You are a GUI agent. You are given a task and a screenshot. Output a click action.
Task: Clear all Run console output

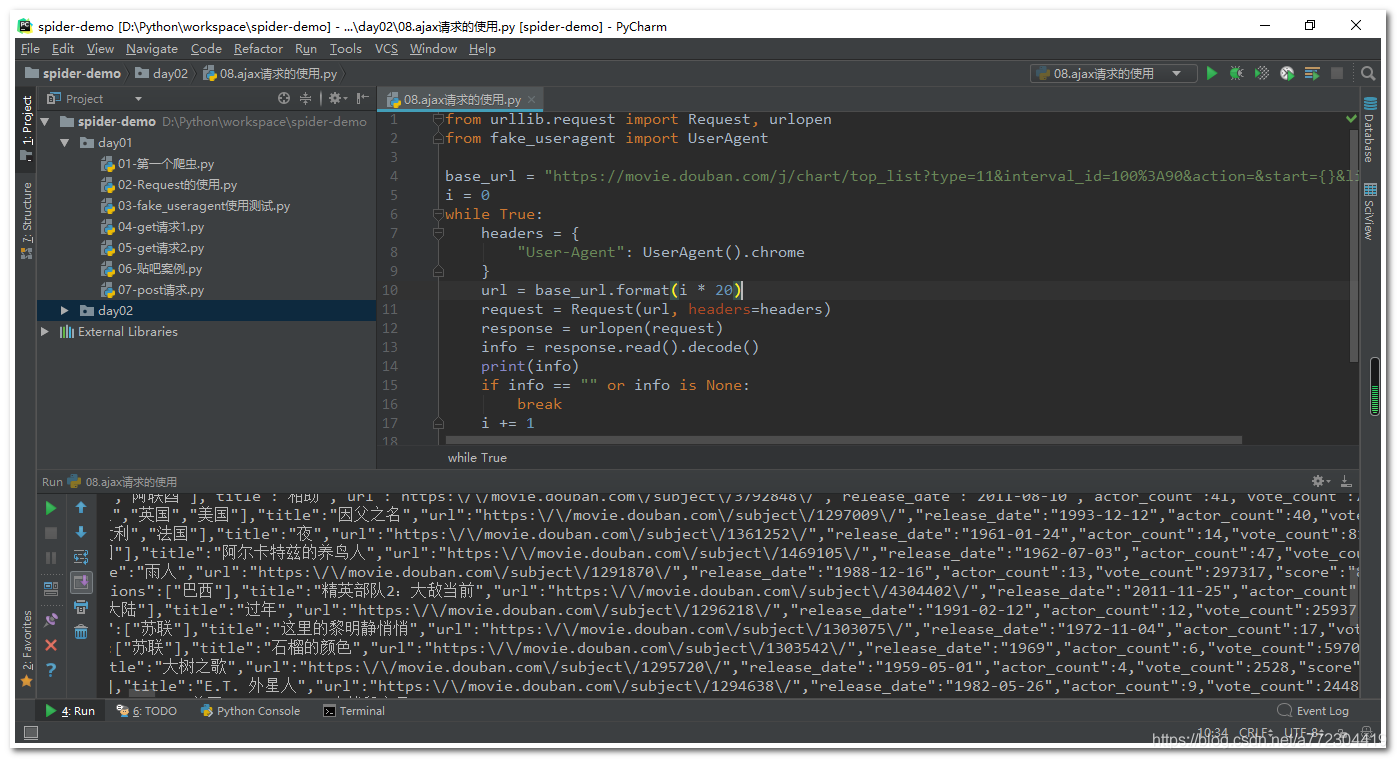tap(81, 632)
